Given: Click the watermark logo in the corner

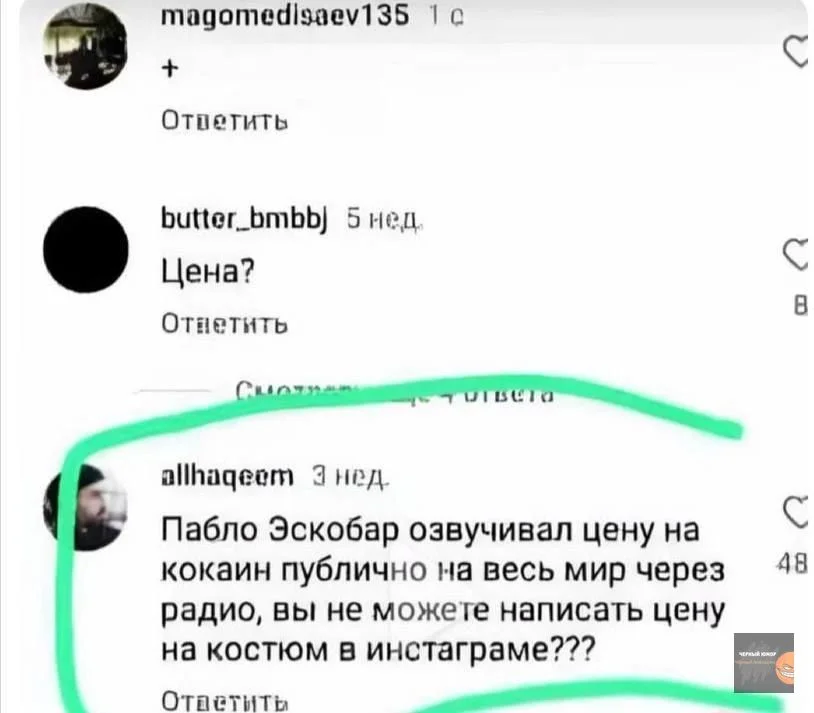Looking at the screenshot, I should [764, 663].
